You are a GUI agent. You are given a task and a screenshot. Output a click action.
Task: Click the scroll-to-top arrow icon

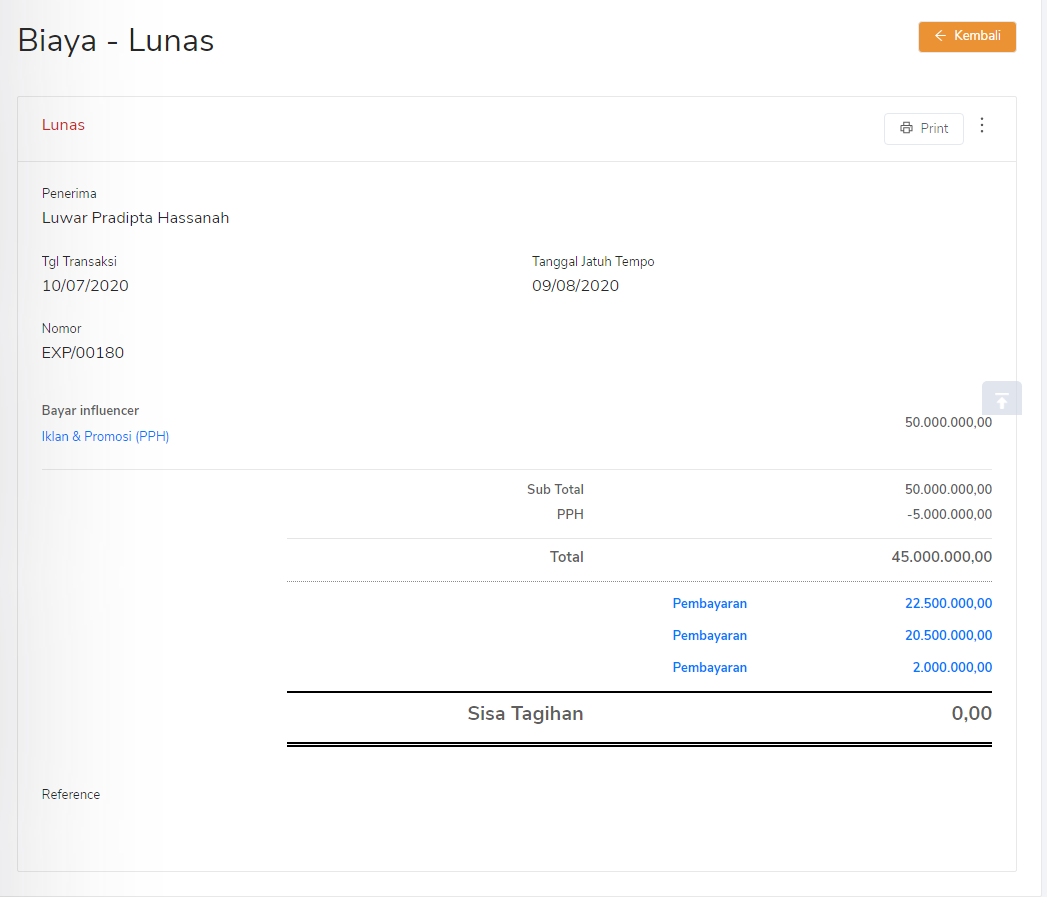pyautogui.click(x=1001, y=399)
